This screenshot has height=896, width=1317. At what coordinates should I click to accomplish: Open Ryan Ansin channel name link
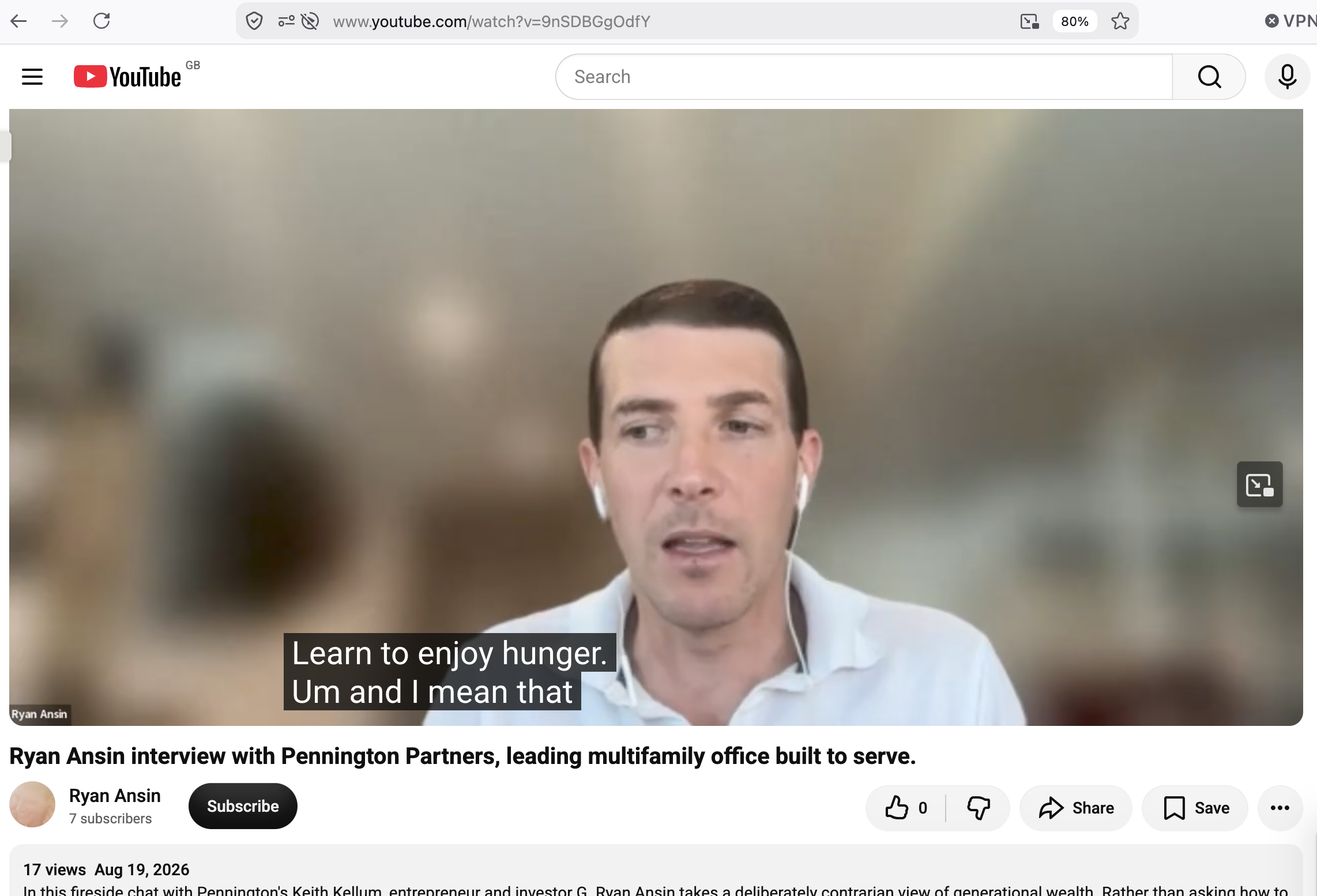[x=115, y=796]
